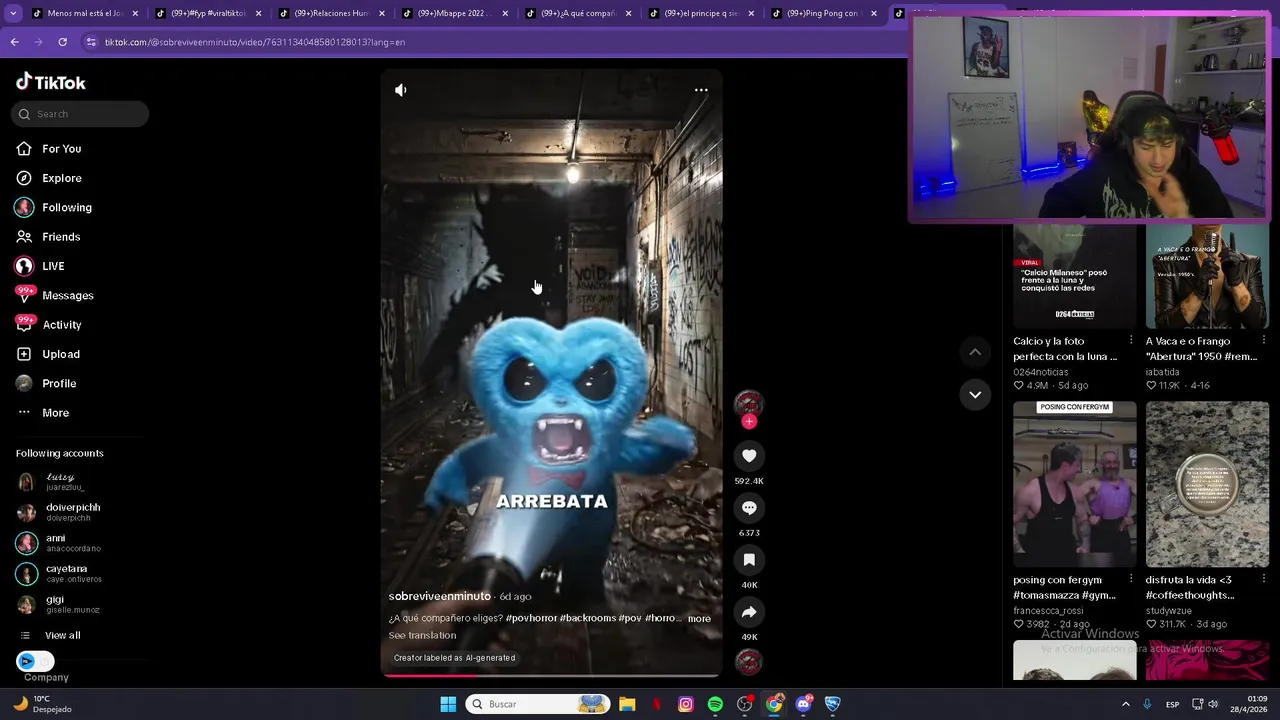
Task: Click the browser address bar URL
Action: point(254,42)
